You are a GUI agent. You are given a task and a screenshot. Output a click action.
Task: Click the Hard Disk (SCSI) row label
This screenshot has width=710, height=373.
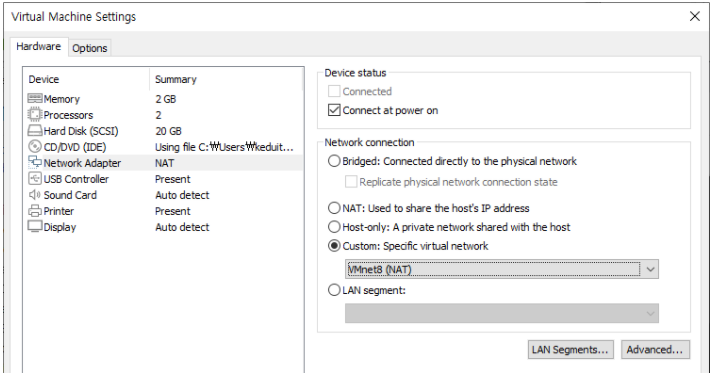(x=81, y=131)
